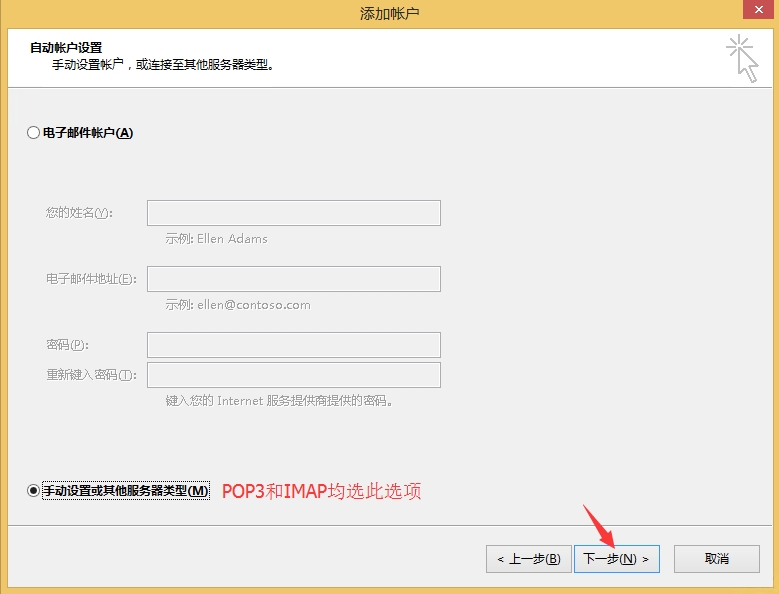Click the 示例: Ellen Adams hint text

216,239
